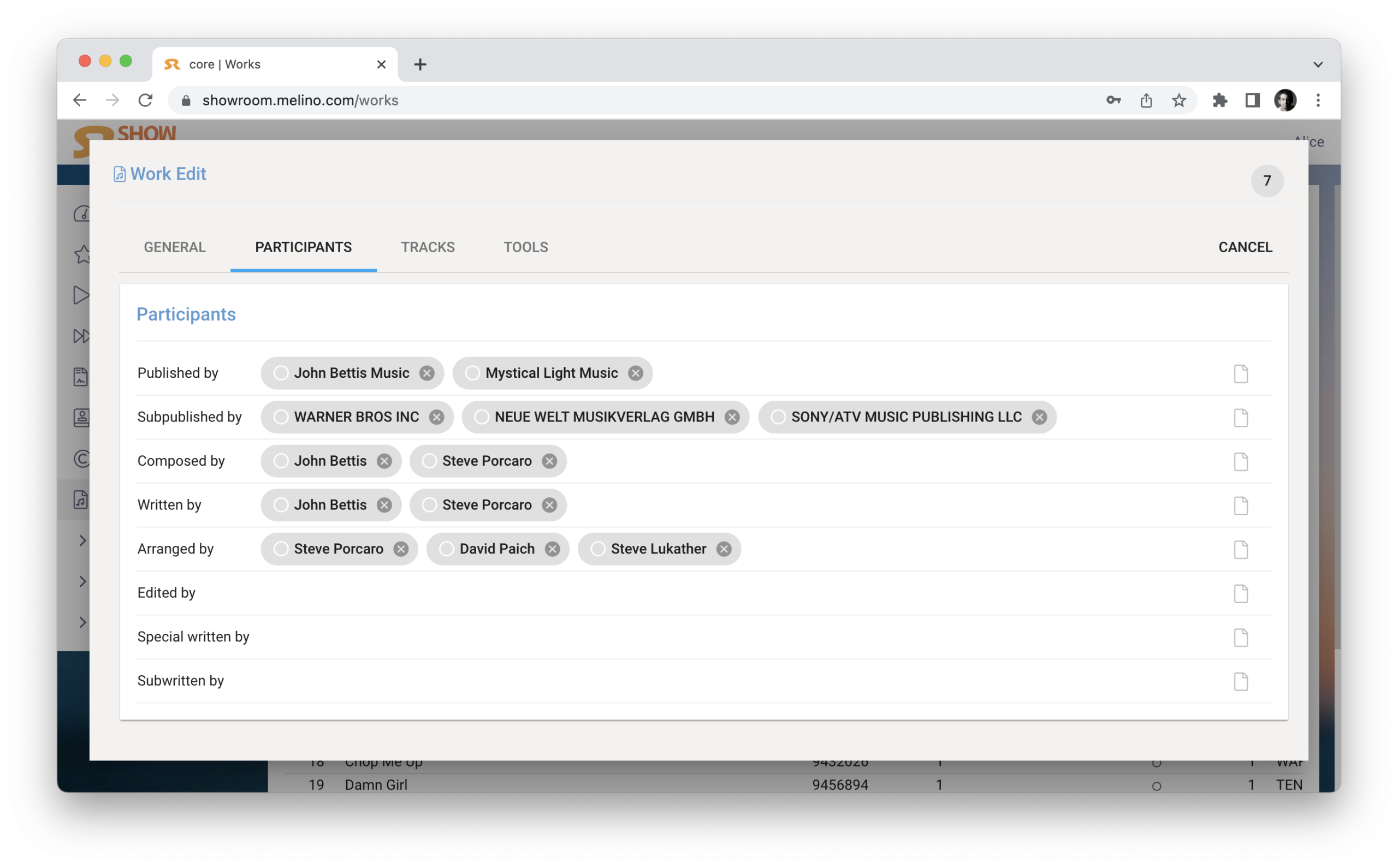Remove Mystical Light Music chip

(x=636, y=373)
